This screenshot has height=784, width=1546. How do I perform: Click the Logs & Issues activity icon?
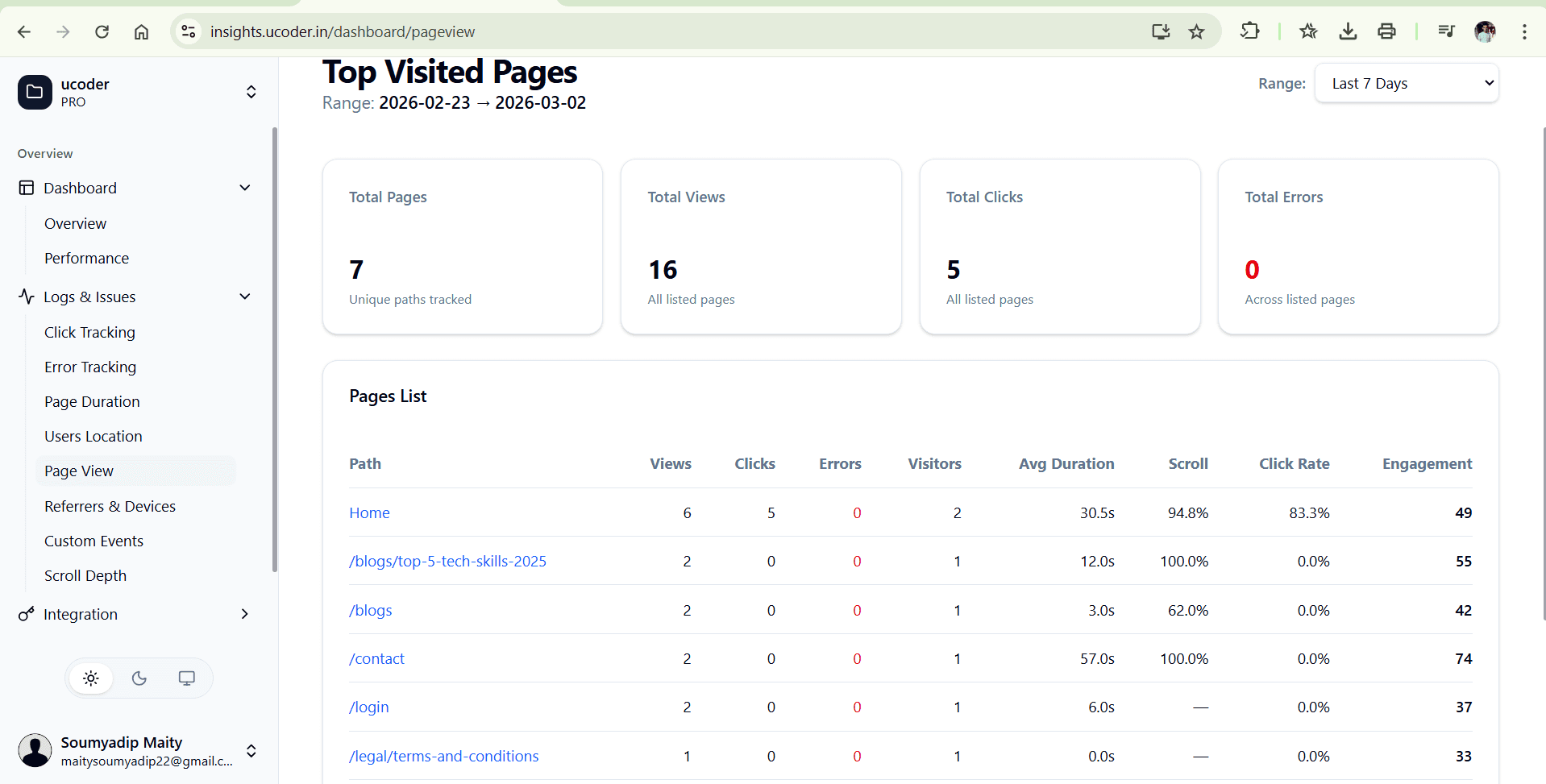click(x=27, y=297)
